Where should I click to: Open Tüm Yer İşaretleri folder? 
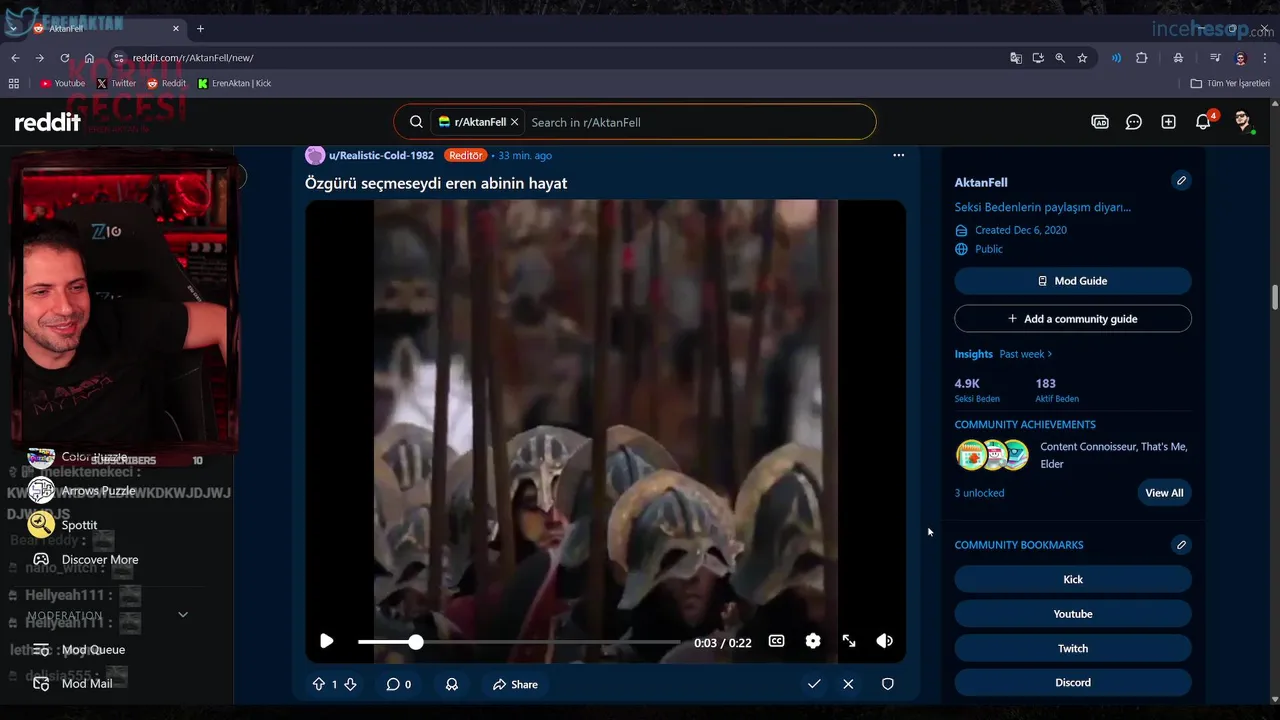coord(1230,83)
